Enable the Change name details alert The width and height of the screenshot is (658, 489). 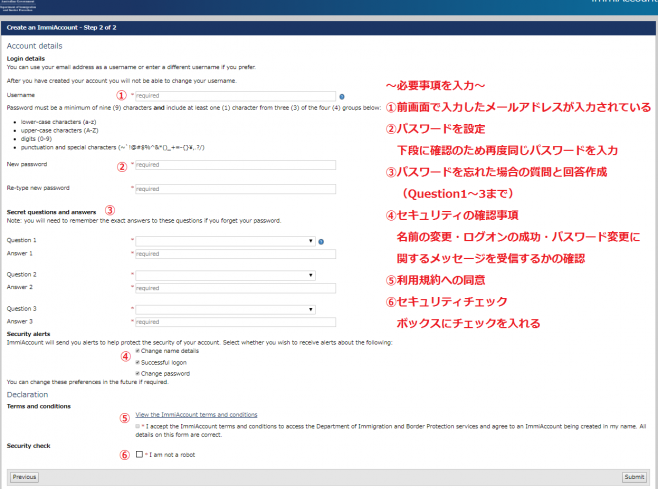(x=139, y=352)
